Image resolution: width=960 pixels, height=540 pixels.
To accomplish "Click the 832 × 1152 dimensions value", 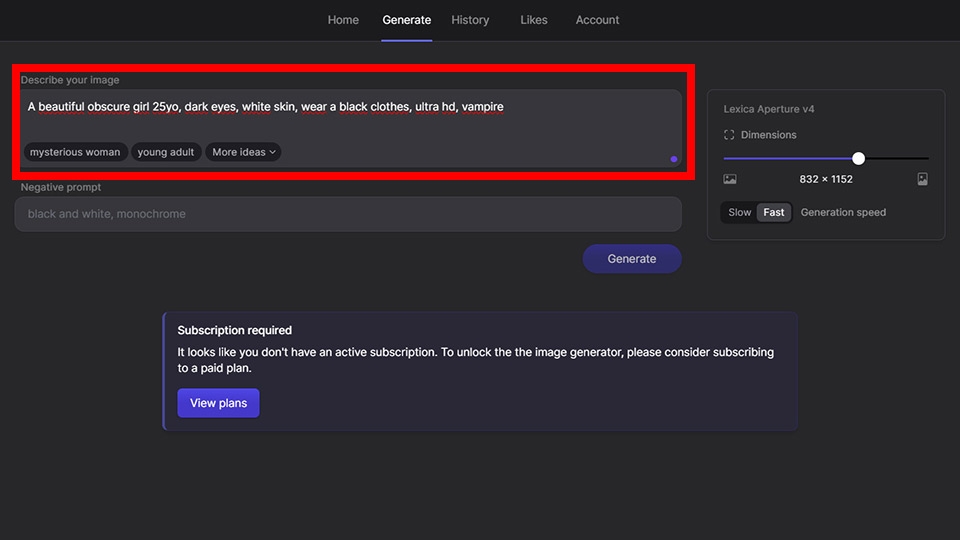I will point(826,179).
